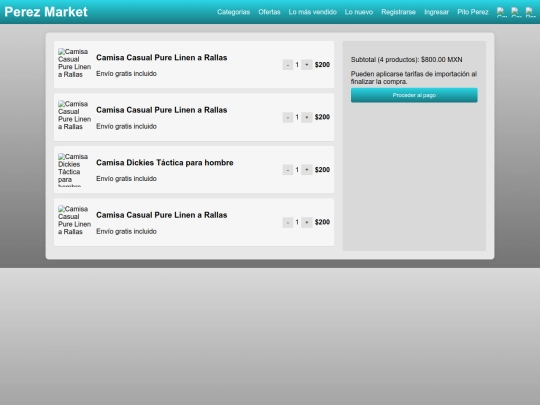The width and height of the screenshot is (540, 405).
Task: Open the Categorías menu
Action: [233, 12]
